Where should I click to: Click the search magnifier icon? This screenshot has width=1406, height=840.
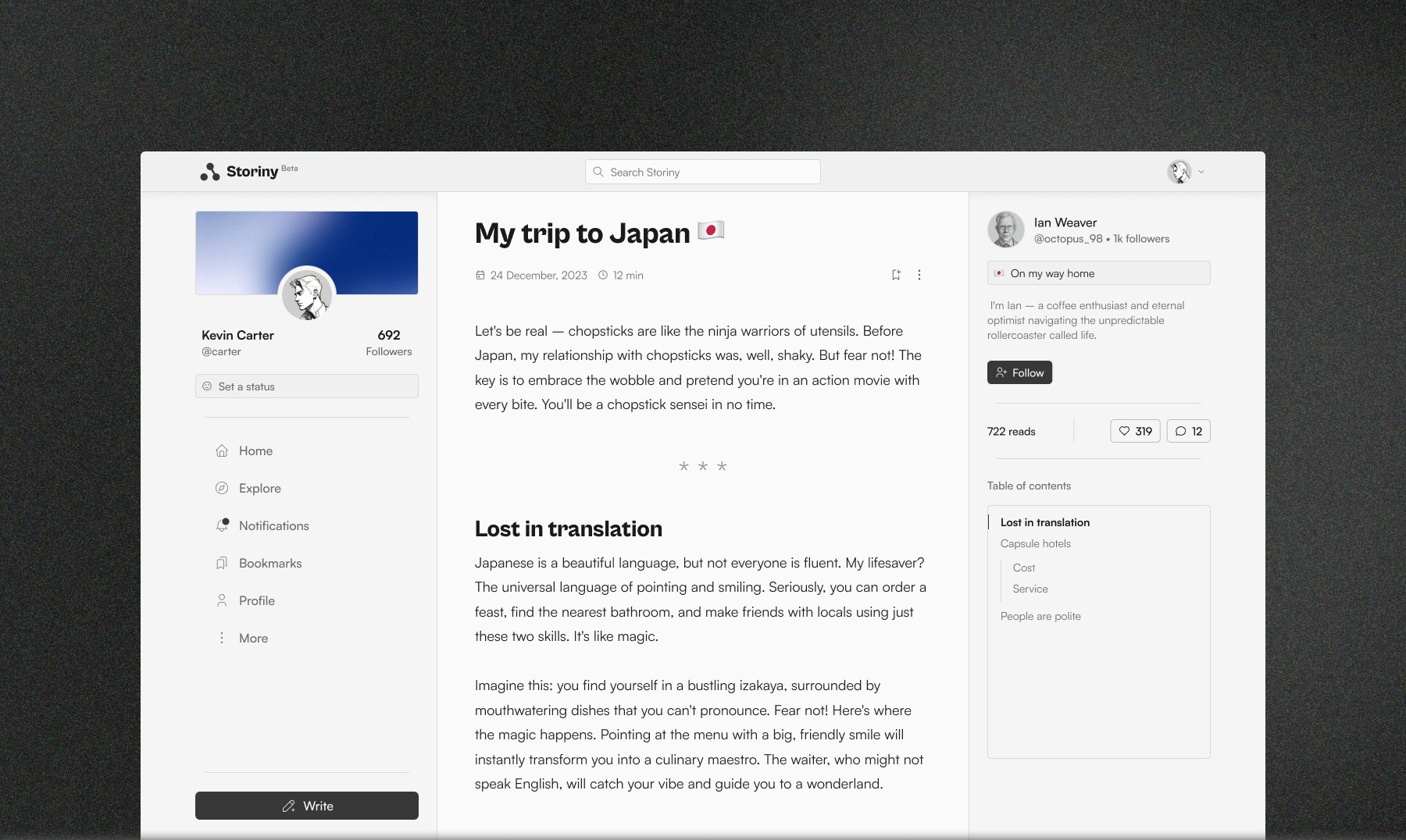[598, 172]
